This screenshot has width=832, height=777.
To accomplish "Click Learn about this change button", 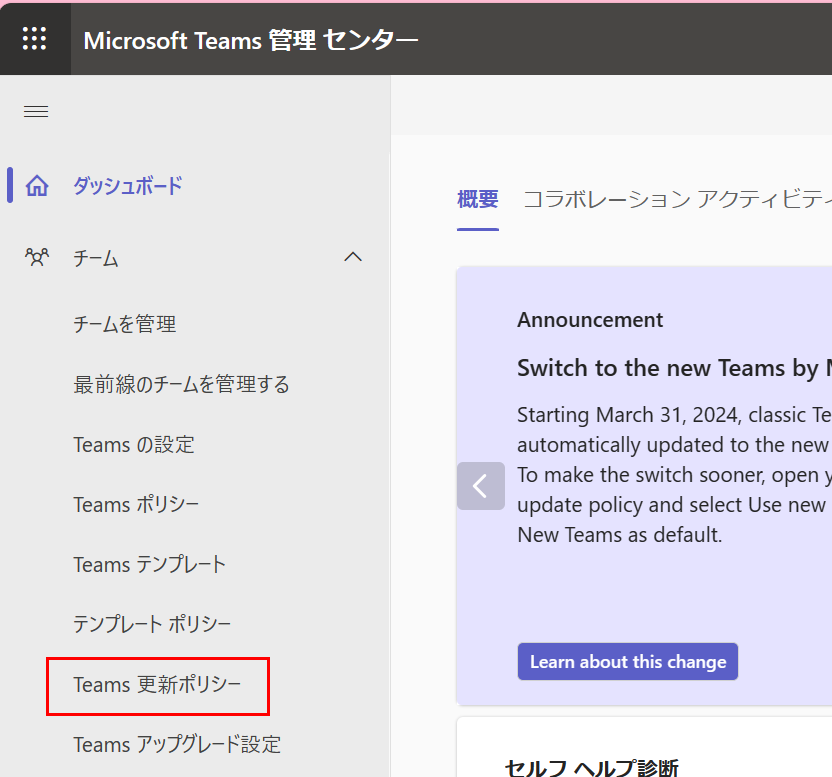I will [628, 661].
